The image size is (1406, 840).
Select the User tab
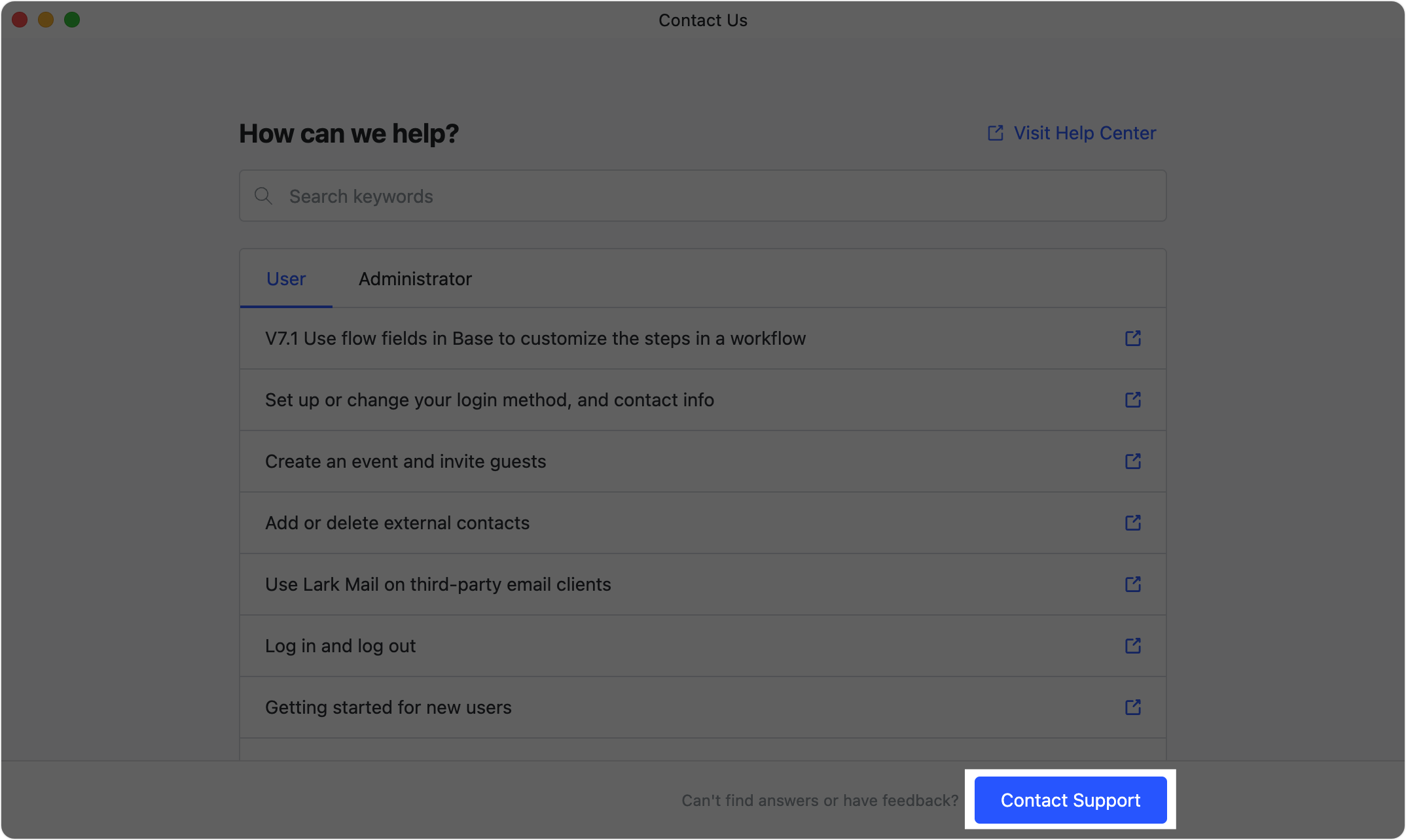[x=286, y=279]
